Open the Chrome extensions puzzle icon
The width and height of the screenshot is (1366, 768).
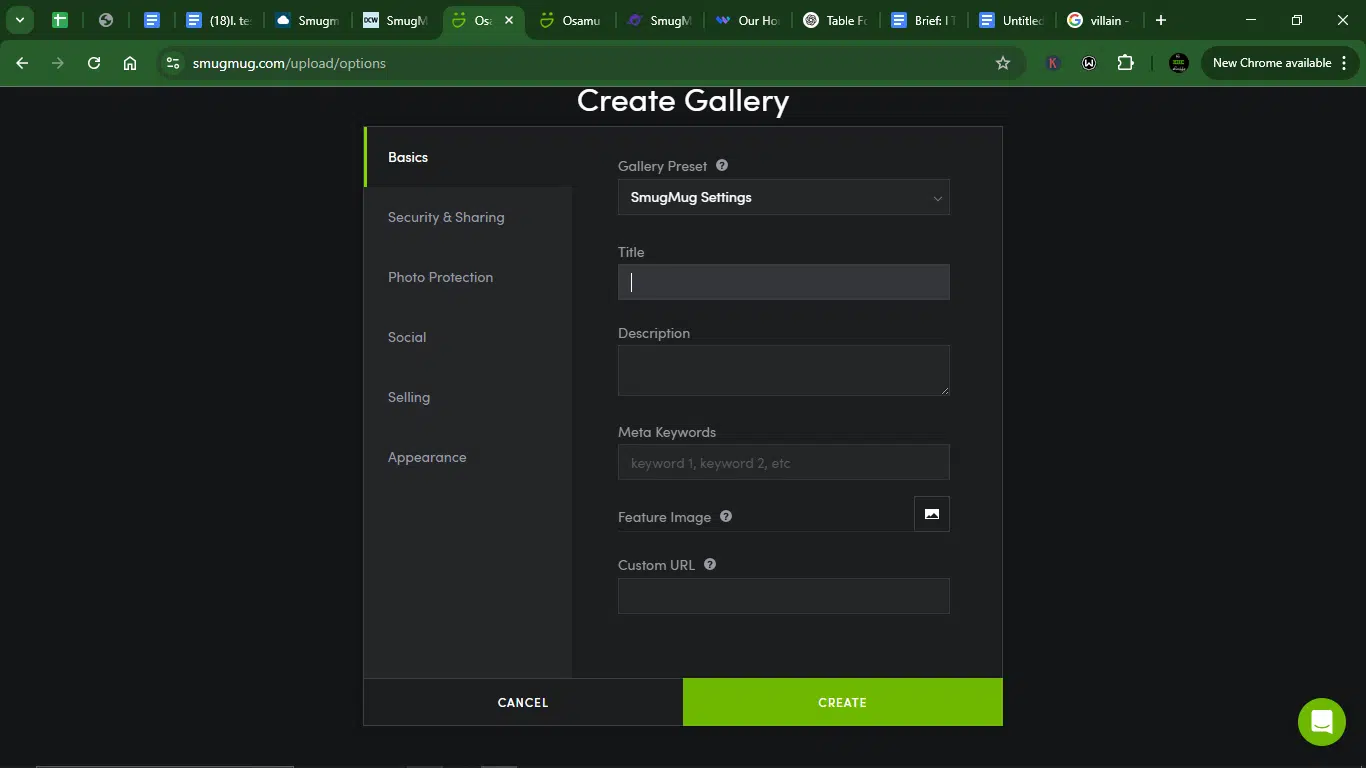pos(1125,63)
